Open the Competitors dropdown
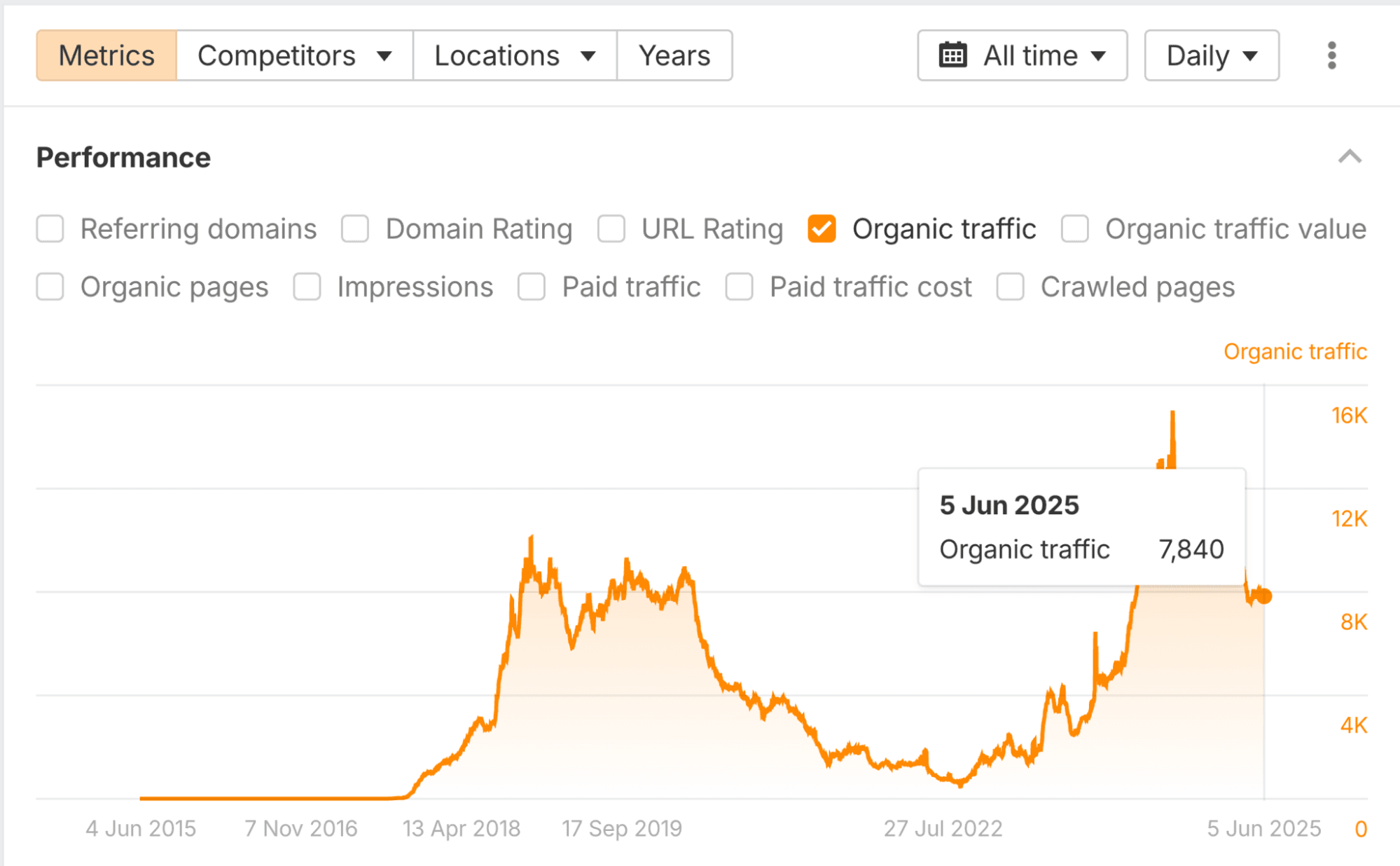 pyautogui.click(x=294, y=55)
